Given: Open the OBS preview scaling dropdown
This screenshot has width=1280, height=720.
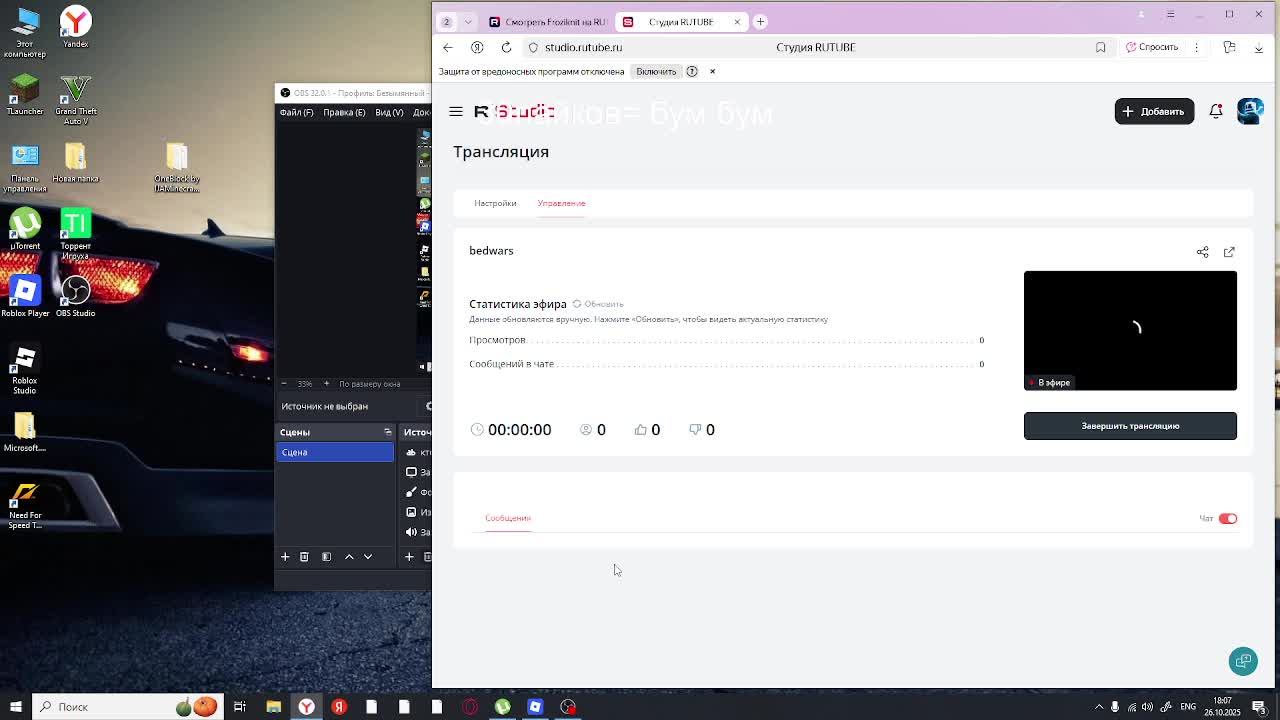Looking at the screenshot, I should point(370,384).
